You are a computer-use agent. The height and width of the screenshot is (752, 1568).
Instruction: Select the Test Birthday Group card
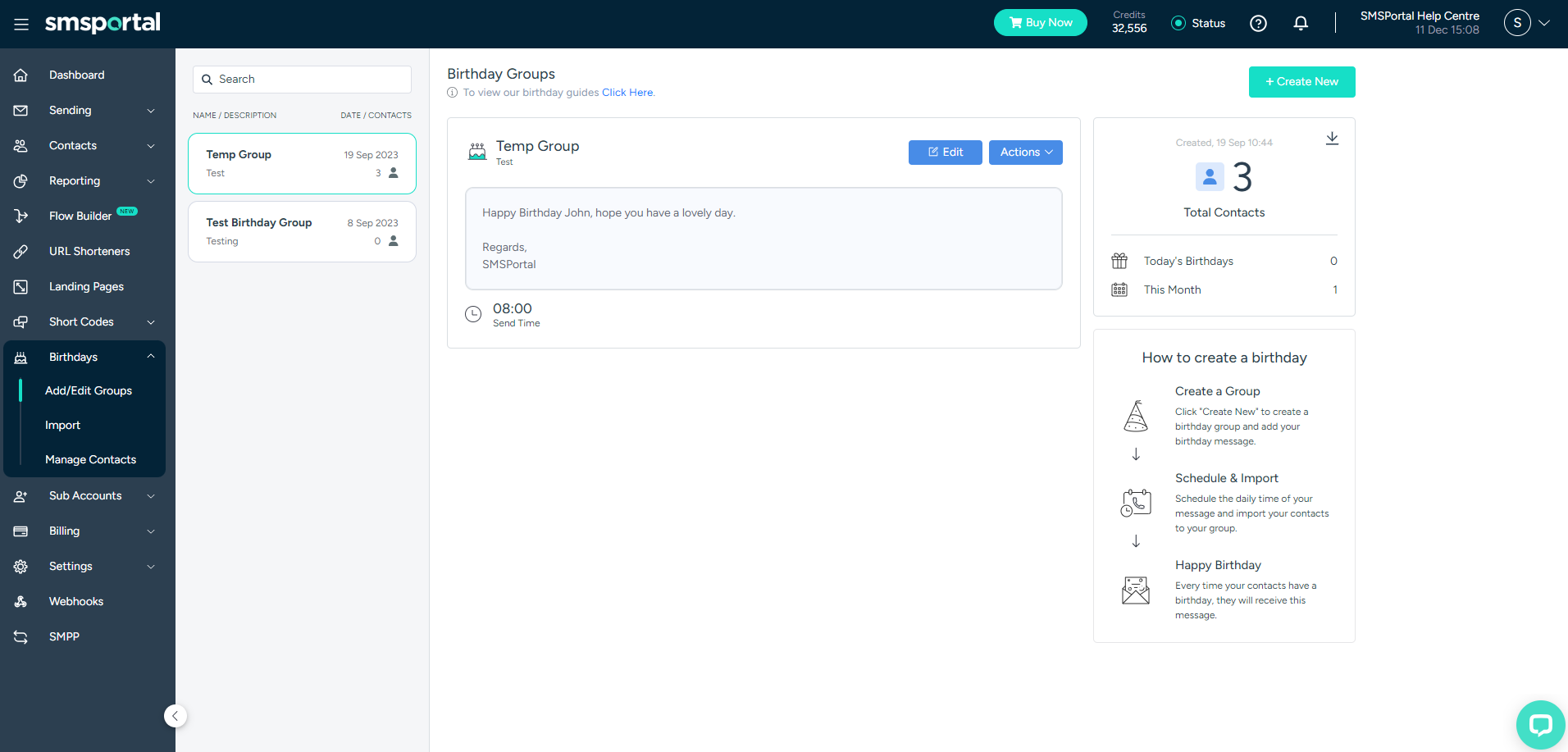click(302, 232)
